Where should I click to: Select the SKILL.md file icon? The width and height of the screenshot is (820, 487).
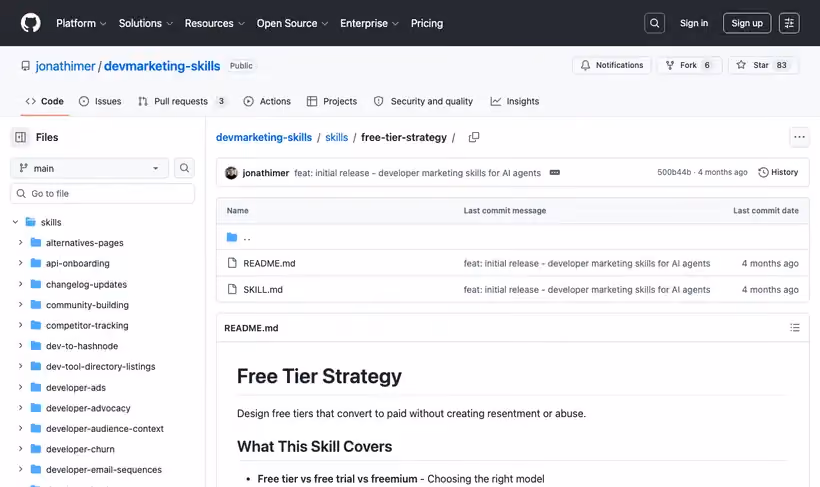click(x=232, y=289)
